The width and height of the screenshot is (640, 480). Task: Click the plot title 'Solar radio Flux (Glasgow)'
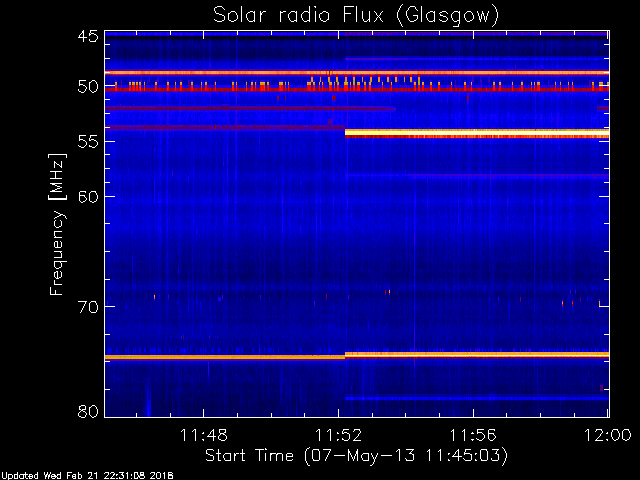pyautogui.click(x=356, y=16)
